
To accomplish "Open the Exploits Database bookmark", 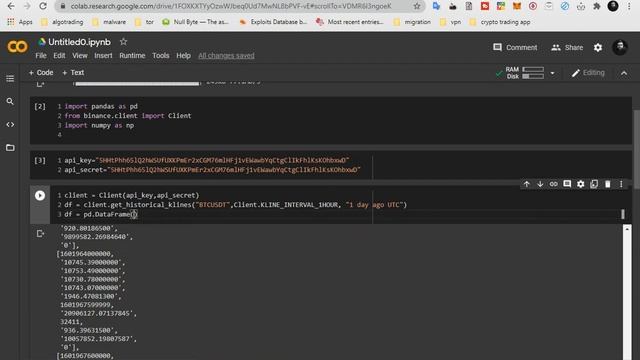I will pos(273,22).
